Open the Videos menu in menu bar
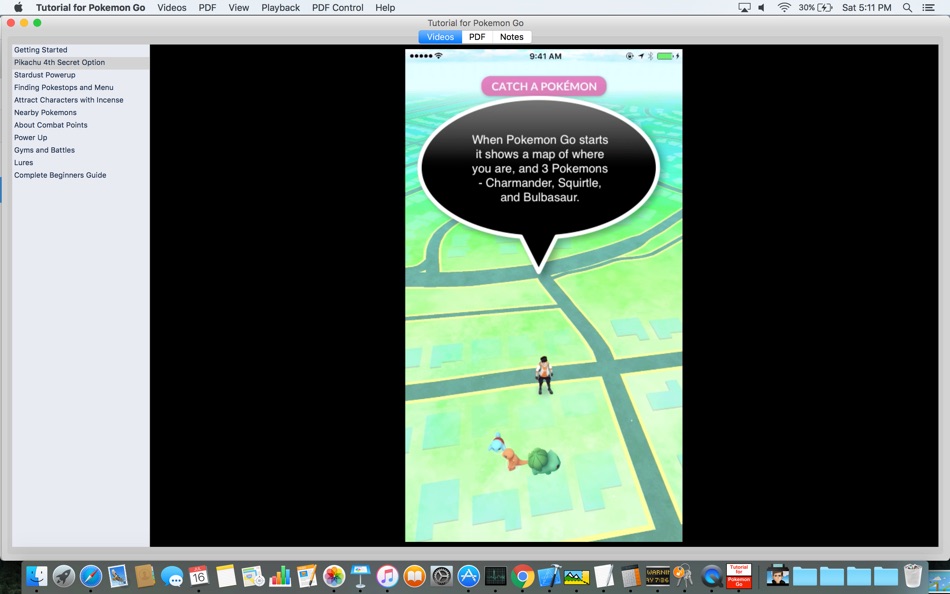The image size is (950, 594). 171,7
